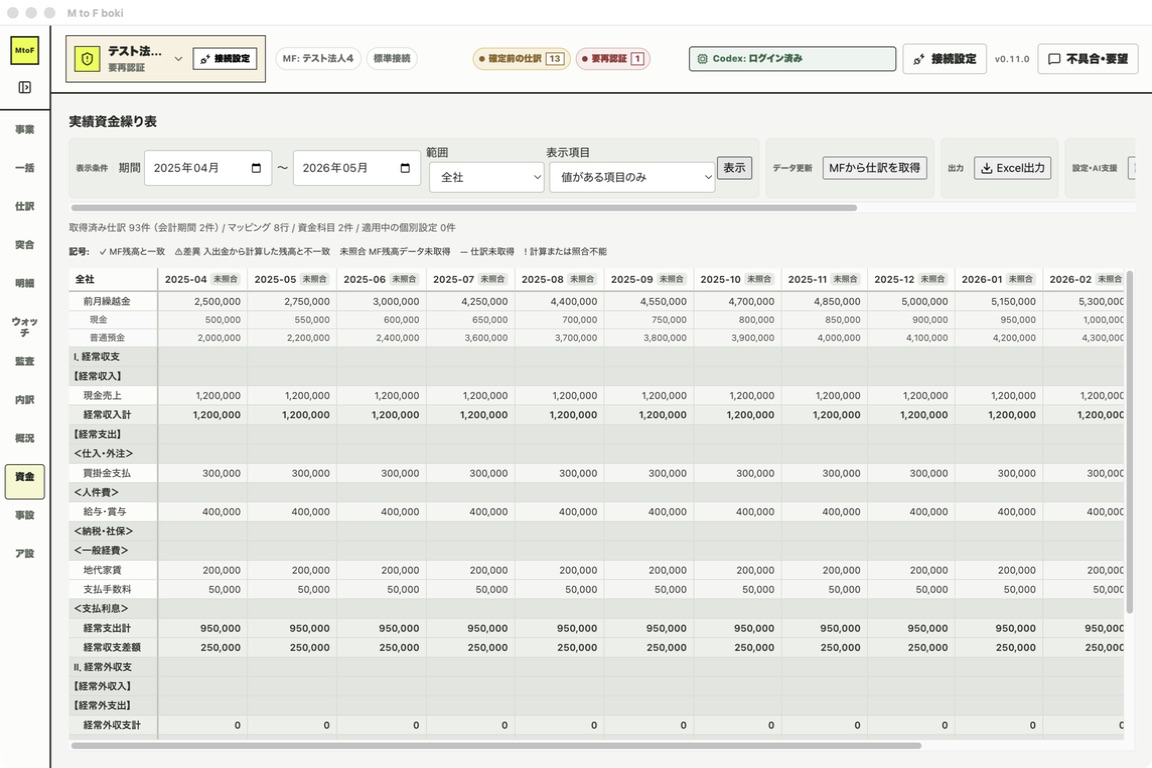Click the v0.11.0 version label
This screenshot has width=1152, height=768.
pyautogui.click(x=1012, y=59)
